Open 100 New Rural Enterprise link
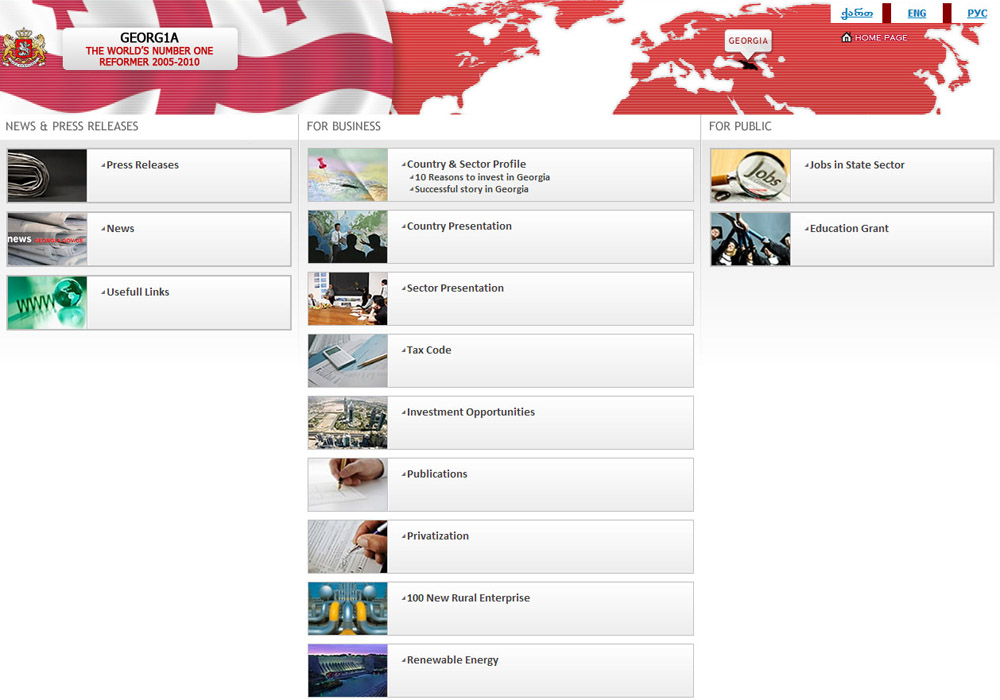 tap(468, 598)
